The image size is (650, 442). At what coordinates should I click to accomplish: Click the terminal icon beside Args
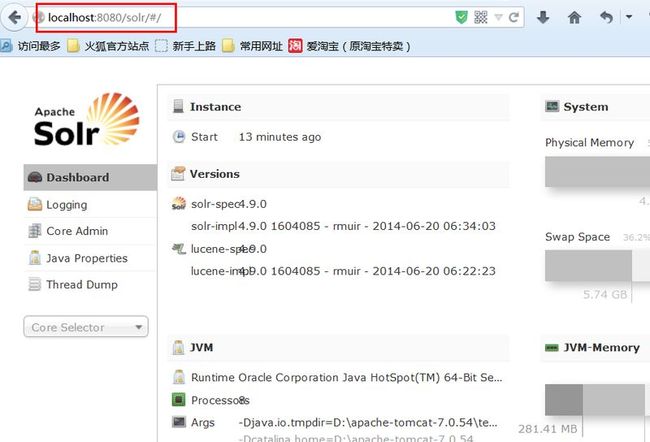179,422
